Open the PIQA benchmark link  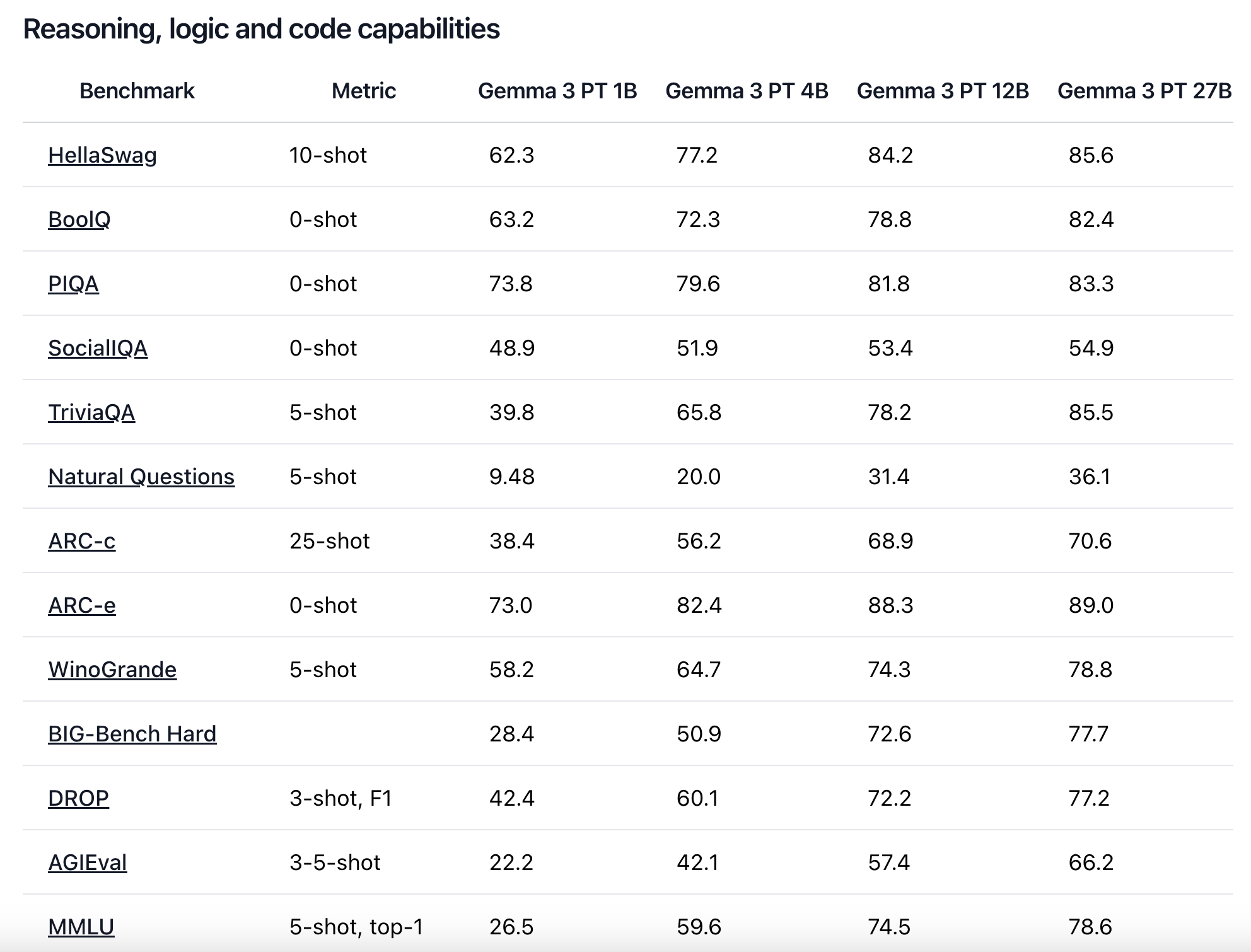(x=73, y=284)
